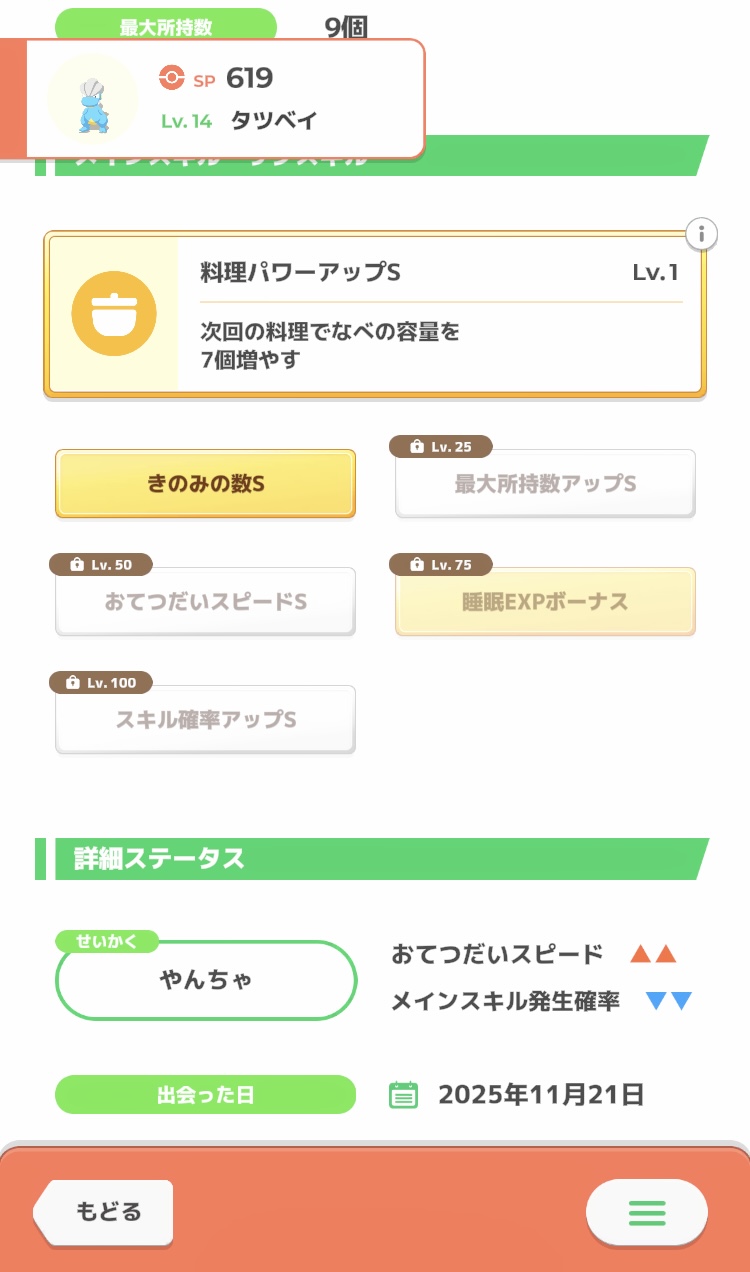Open the 料理パワーアップS main skill card
This screenshot has width=750, height=1272.
tap(440, 315)
